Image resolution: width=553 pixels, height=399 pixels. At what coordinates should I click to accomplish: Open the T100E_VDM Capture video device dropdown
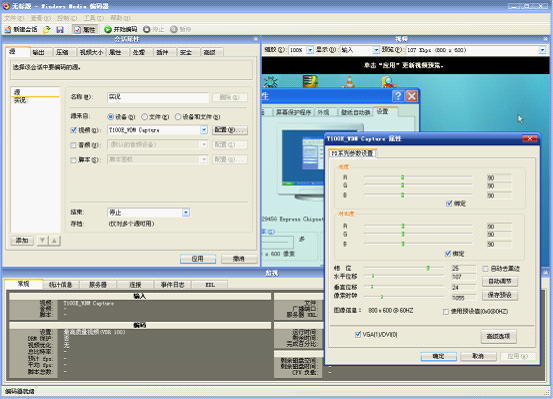tap(204, 130)
